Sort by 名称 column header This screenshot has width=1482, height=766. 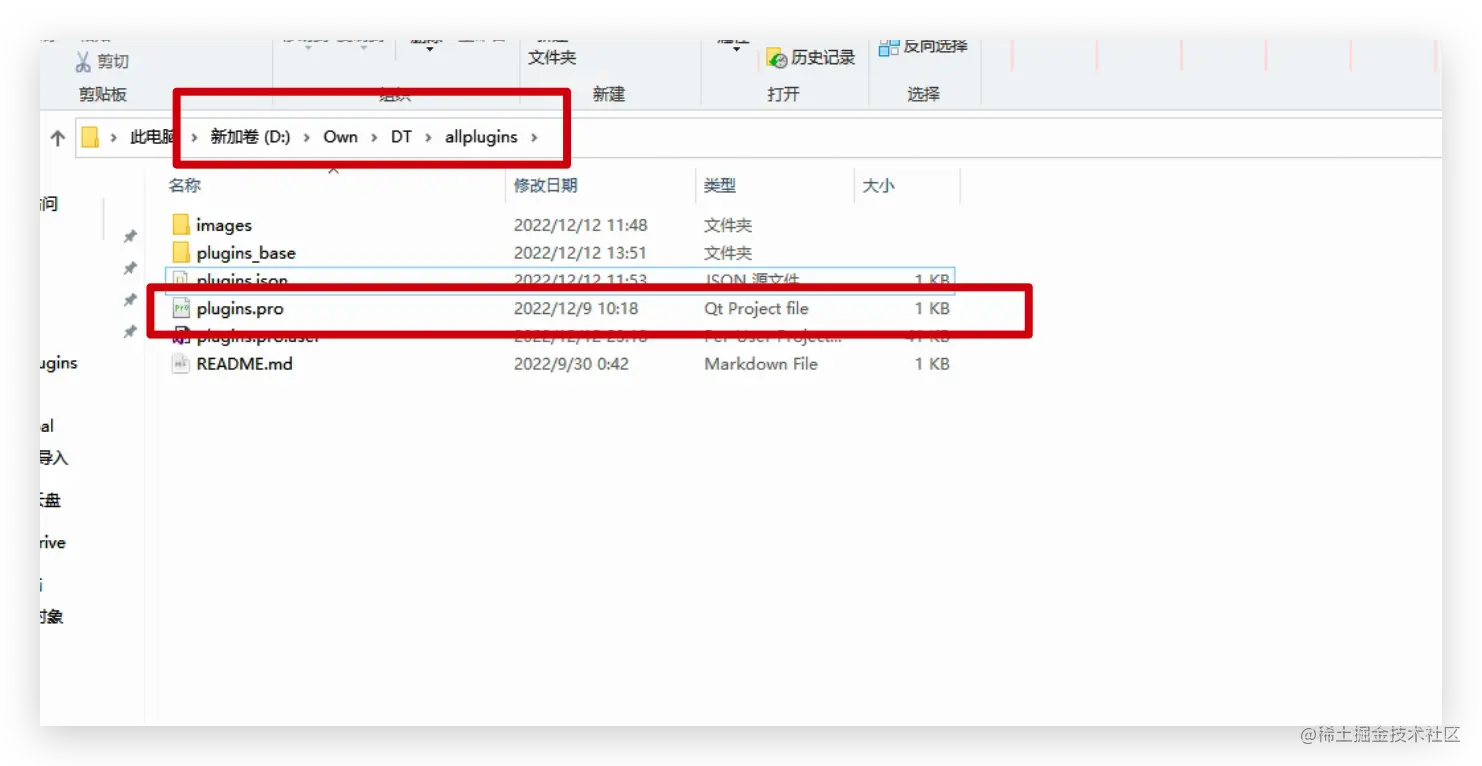click(x=185, y=185)
